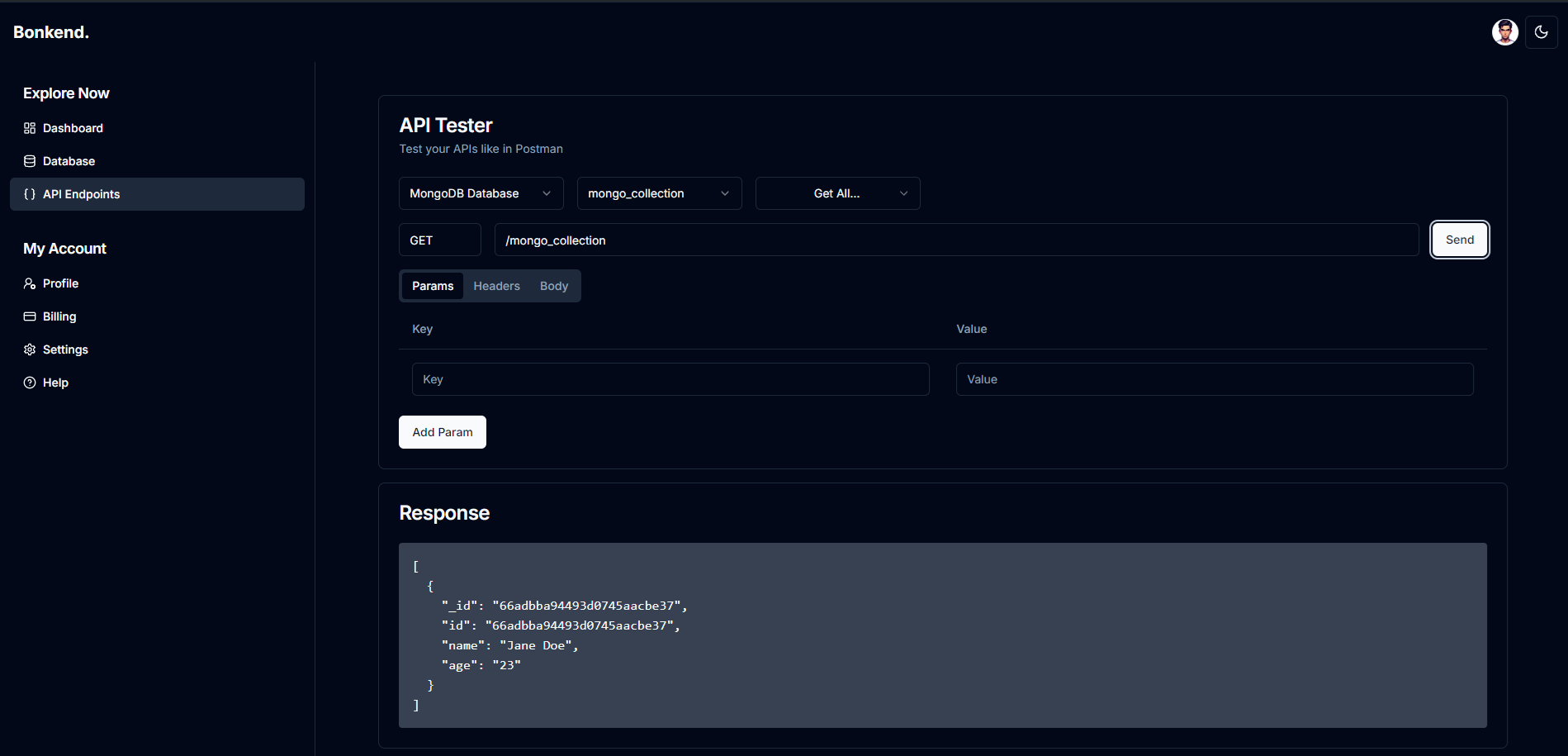This screenshot has height=756, width=1568.
Task: Open the mongo_collection dropdown
Action: 659,193
